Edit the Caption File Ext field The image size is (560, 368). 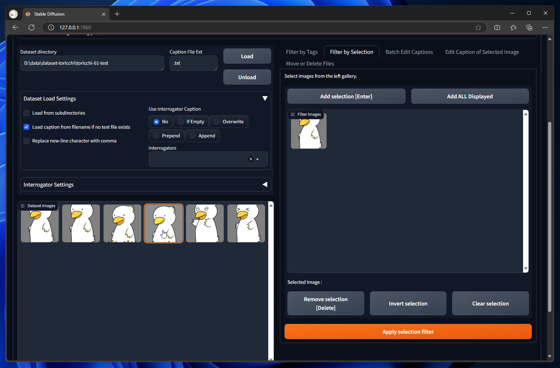pyautogui.click(x=194, y=63)
